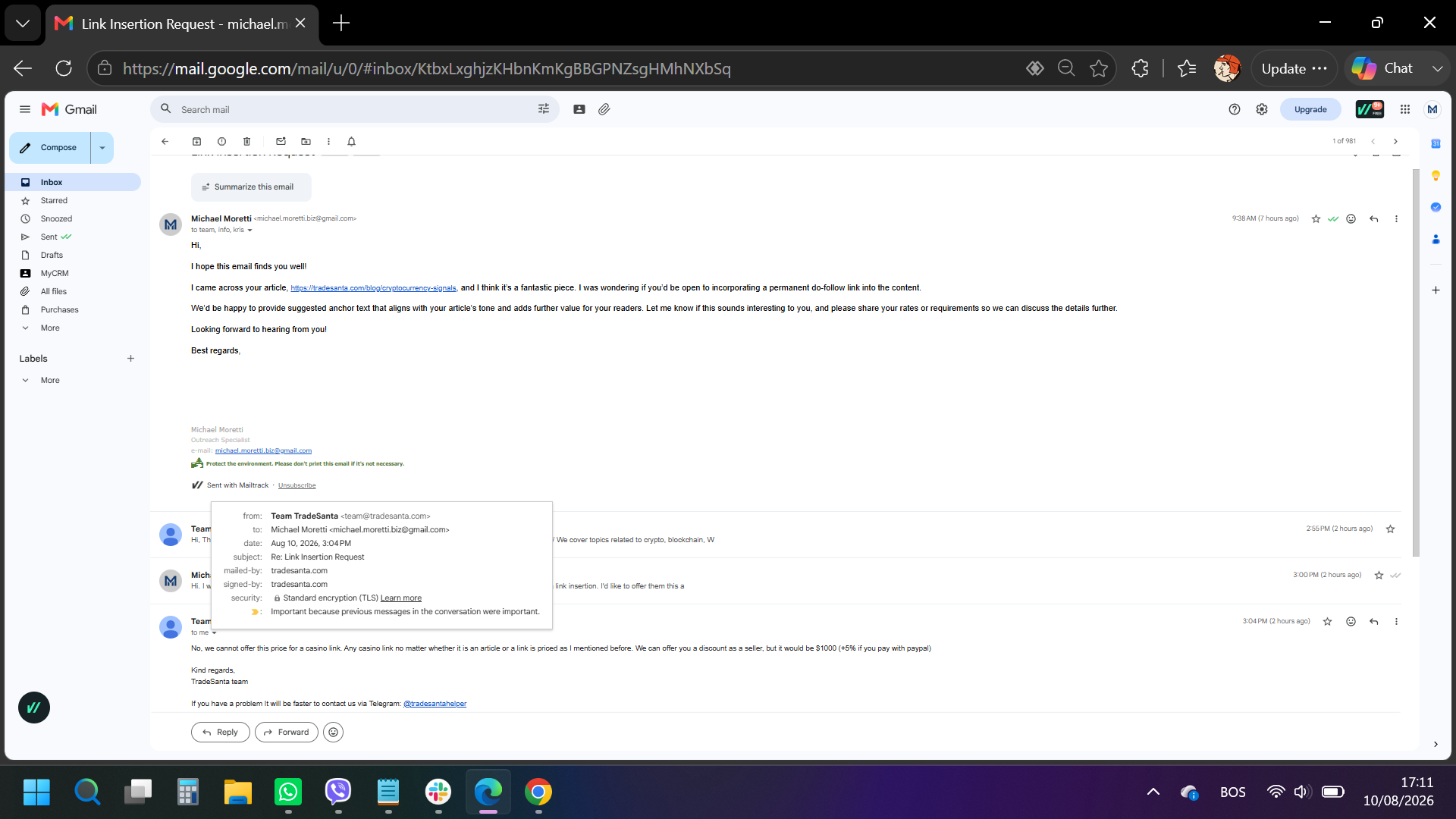Click Summarize this email
This screenshot has width=1456, height=819.
[251, 187]
